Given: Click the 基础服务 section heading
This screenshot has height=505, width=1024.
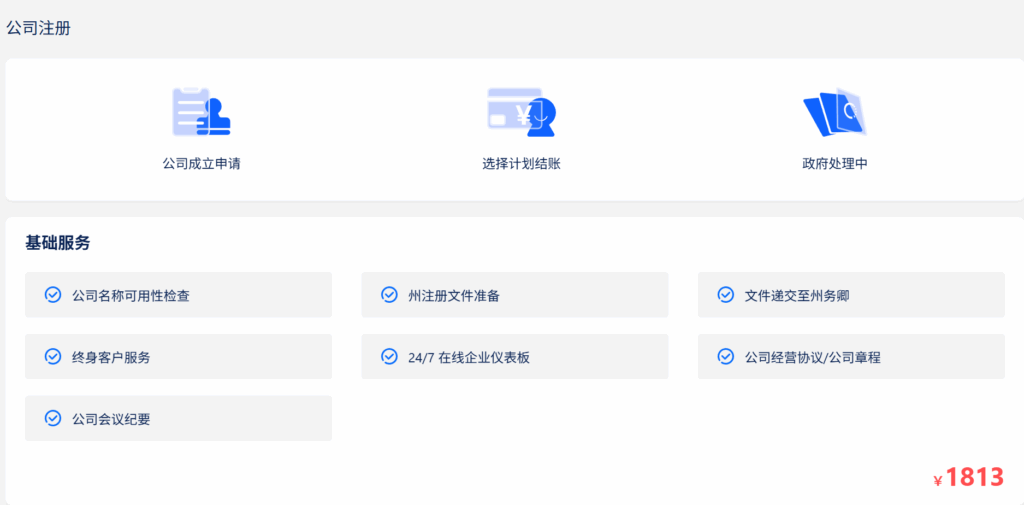Looking at the screenshot, I should coord(57,243).
